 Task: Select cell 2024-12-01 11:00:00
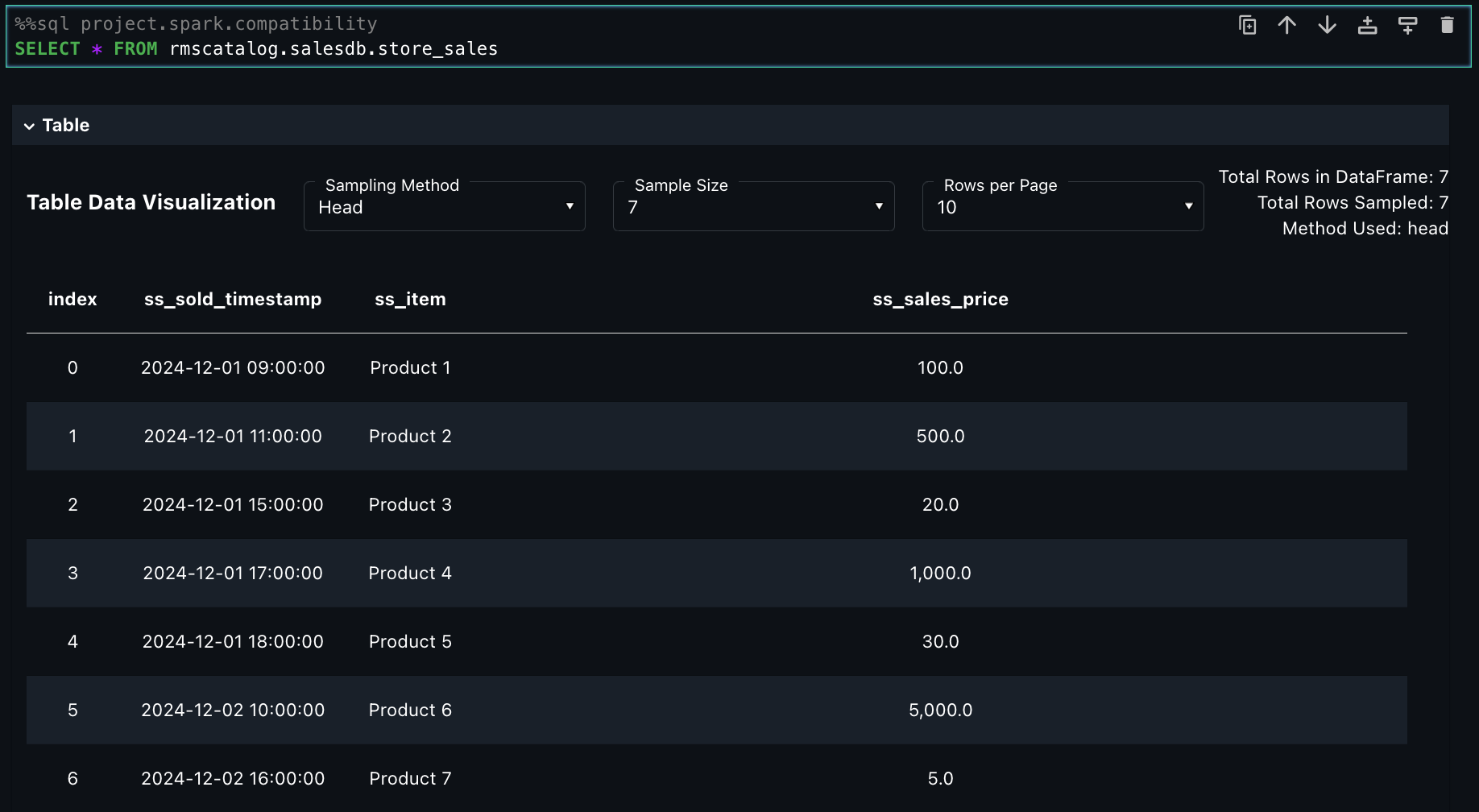[233, 436]
